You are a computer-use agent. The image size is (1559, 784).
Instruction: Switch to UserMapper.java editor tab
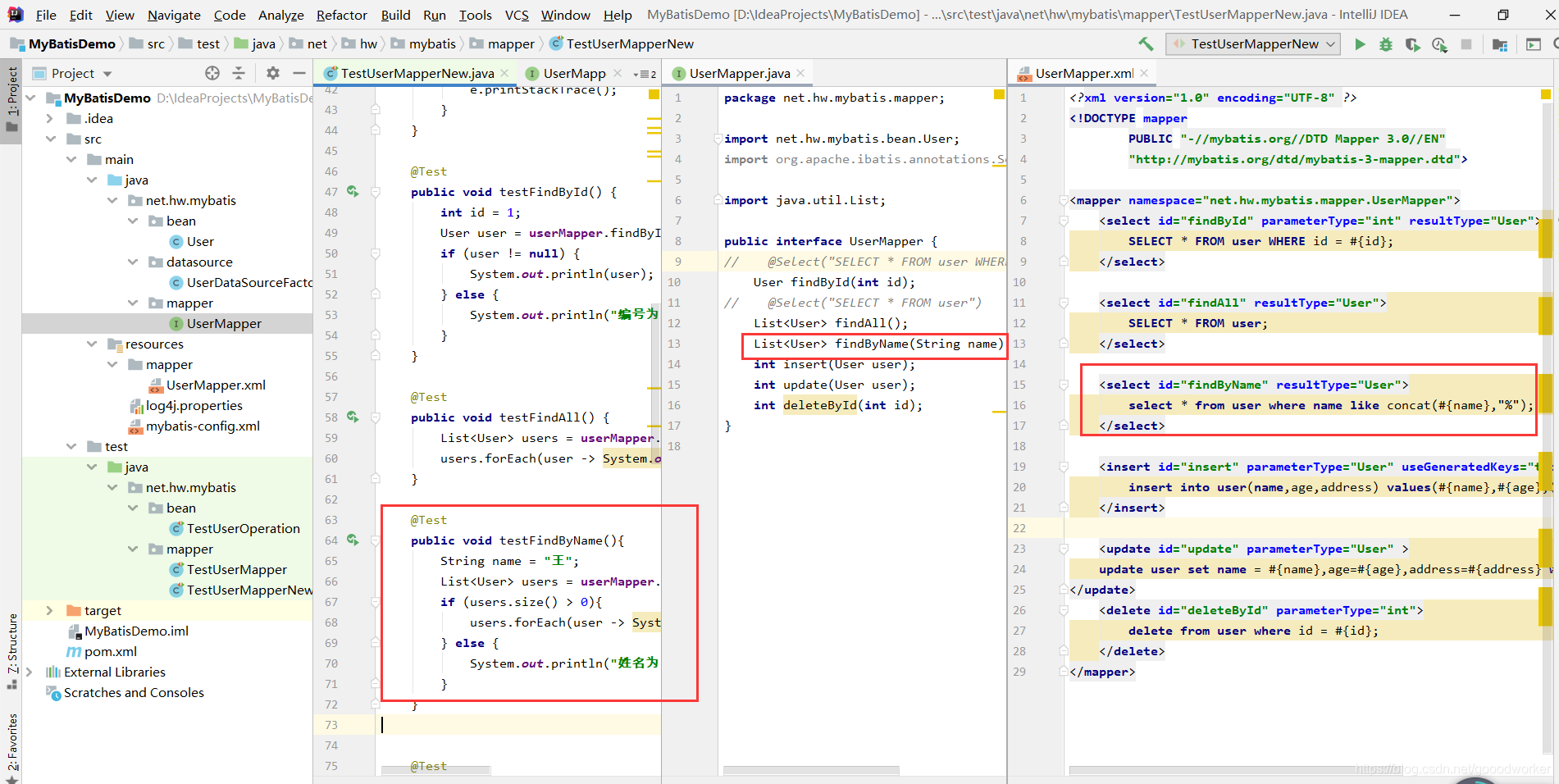pos(739,73)
